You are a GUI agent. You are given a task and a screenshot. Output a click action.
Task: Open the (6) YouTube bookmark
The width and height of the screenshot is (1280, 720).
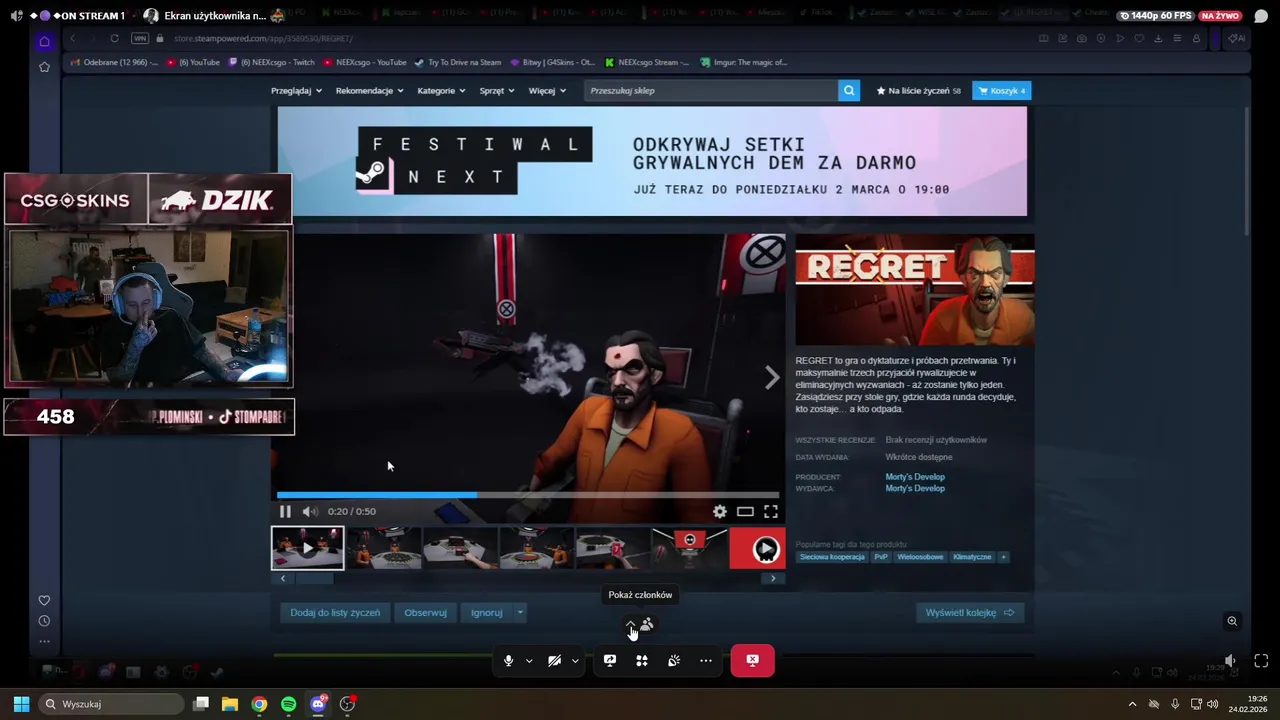[193, 62]
